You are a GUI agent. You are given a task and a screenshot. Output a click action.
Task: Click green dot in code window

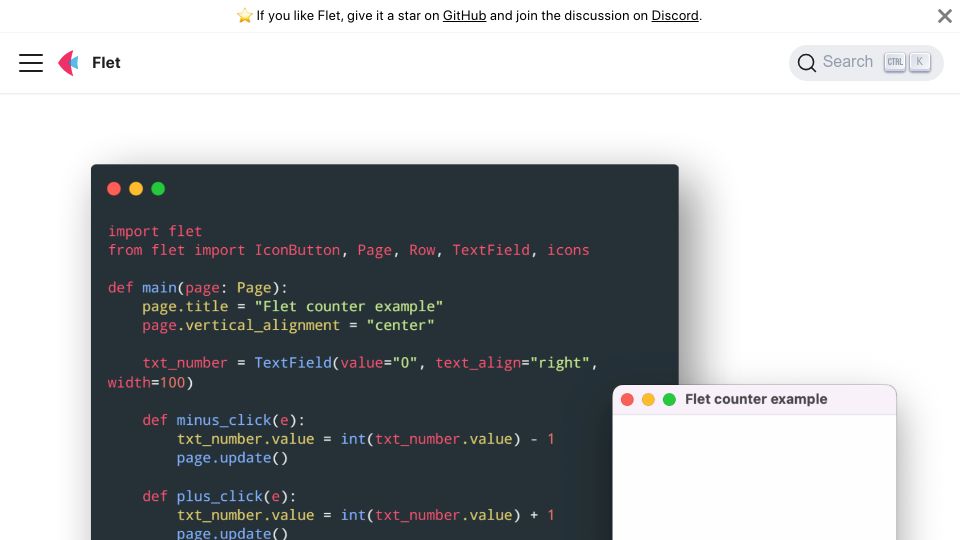pos(158,189)
